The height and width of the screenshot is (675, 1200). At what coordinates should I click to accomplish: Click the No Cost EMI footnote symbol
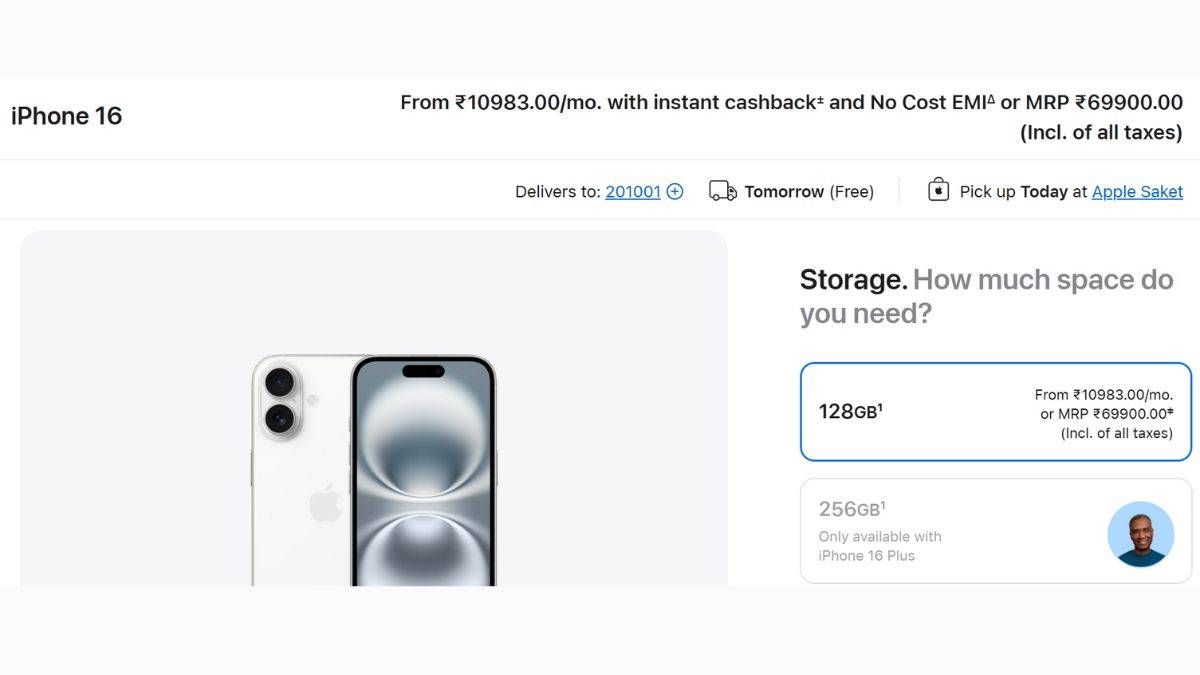991,97
